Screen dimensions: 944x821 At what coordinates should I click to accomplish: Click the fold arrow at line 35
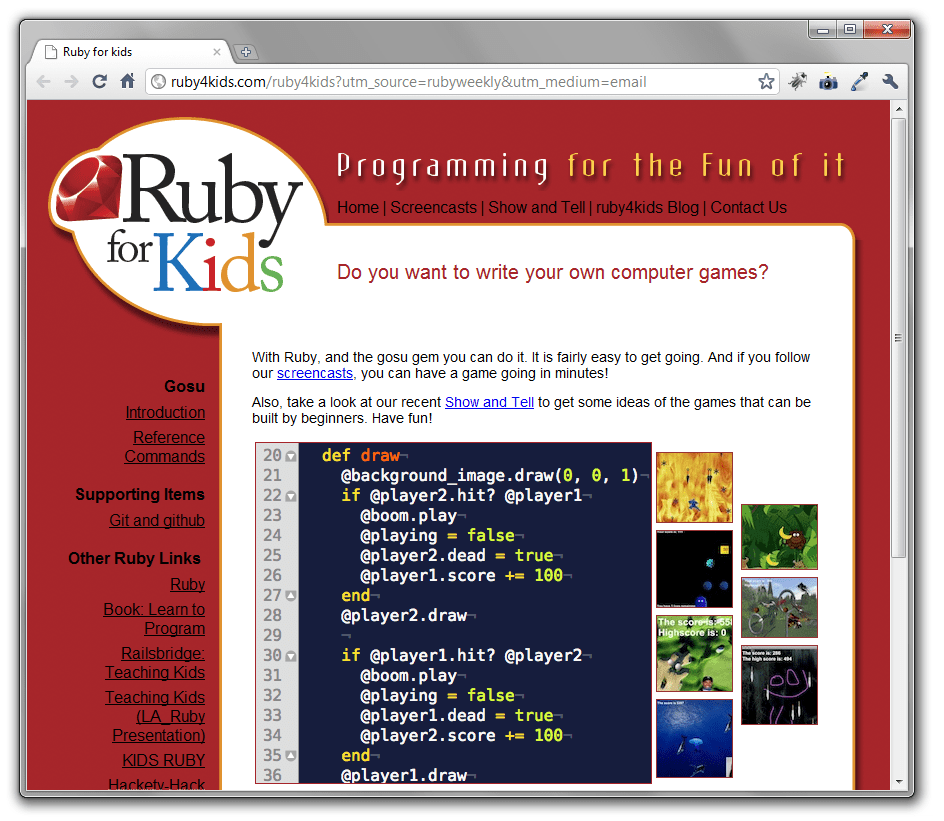click(x=291, y=755)
